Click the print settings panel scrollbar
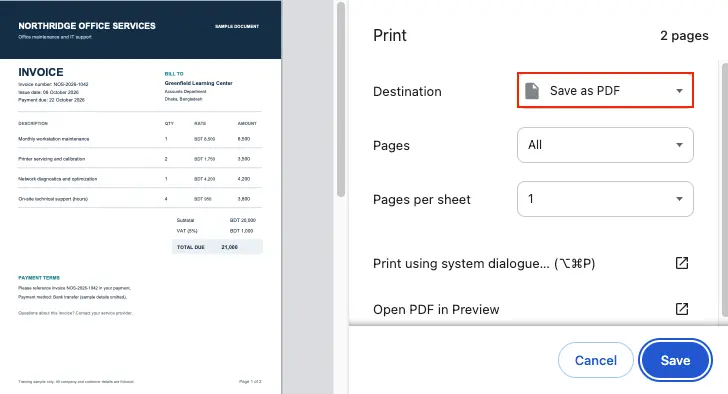Image resolution: width=728 pixels, height=394 pixels. (x=725, y=190)
